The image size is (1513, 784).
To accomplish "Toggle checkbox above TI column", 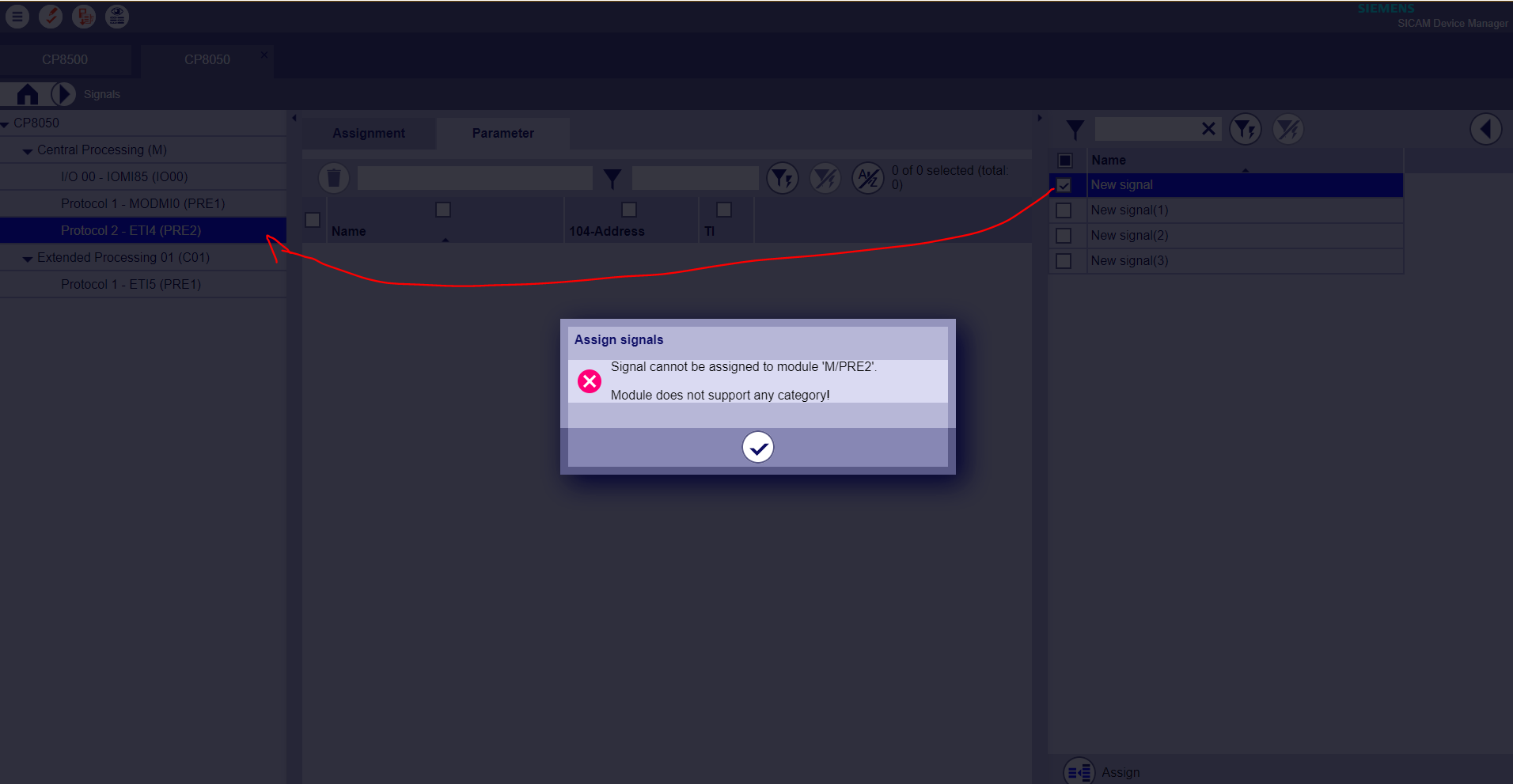I will point(724,210).
